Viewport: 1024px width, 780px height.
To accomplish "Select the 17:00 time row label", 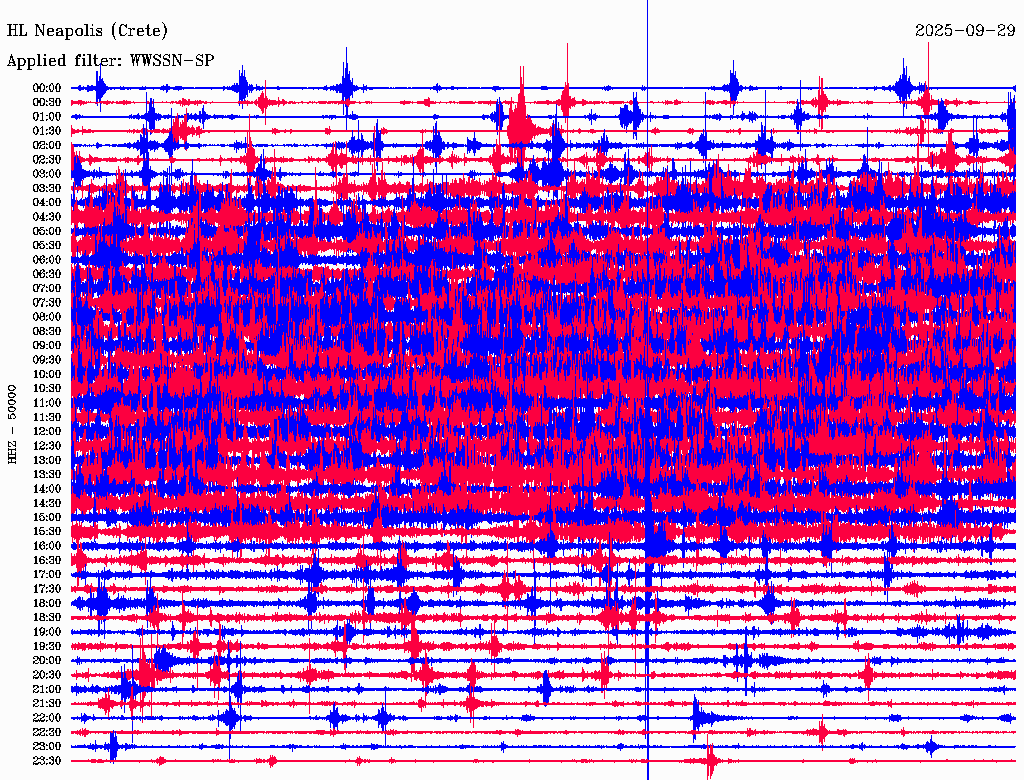I will pyautogui.click(x=47, y=575).
